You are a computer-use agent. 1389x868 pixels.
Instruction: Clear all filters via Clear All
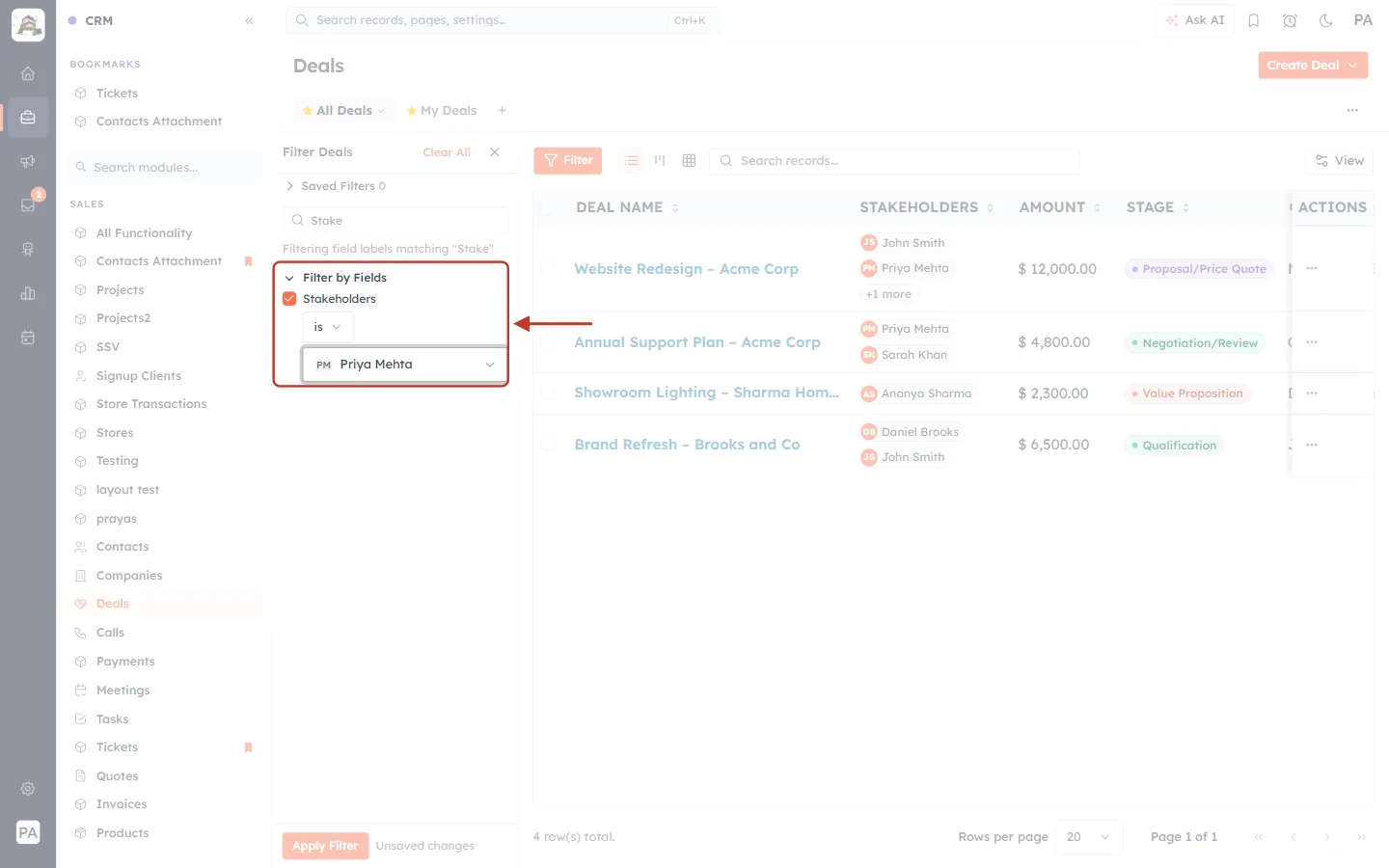click(x=447, y=152)
